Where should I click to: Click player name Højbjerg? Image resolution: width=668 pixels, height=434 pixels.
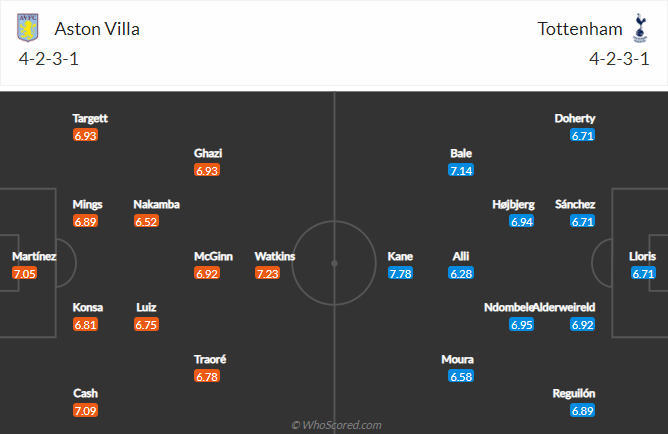pyautogui.click(x=514, y=204)
